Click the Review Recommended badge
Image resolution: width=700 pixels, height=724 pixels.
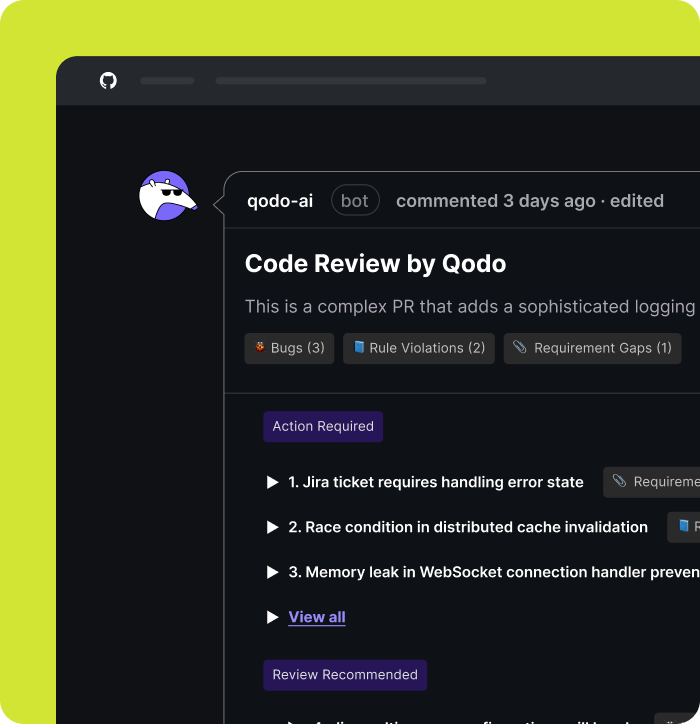click(x=345, y=675)
